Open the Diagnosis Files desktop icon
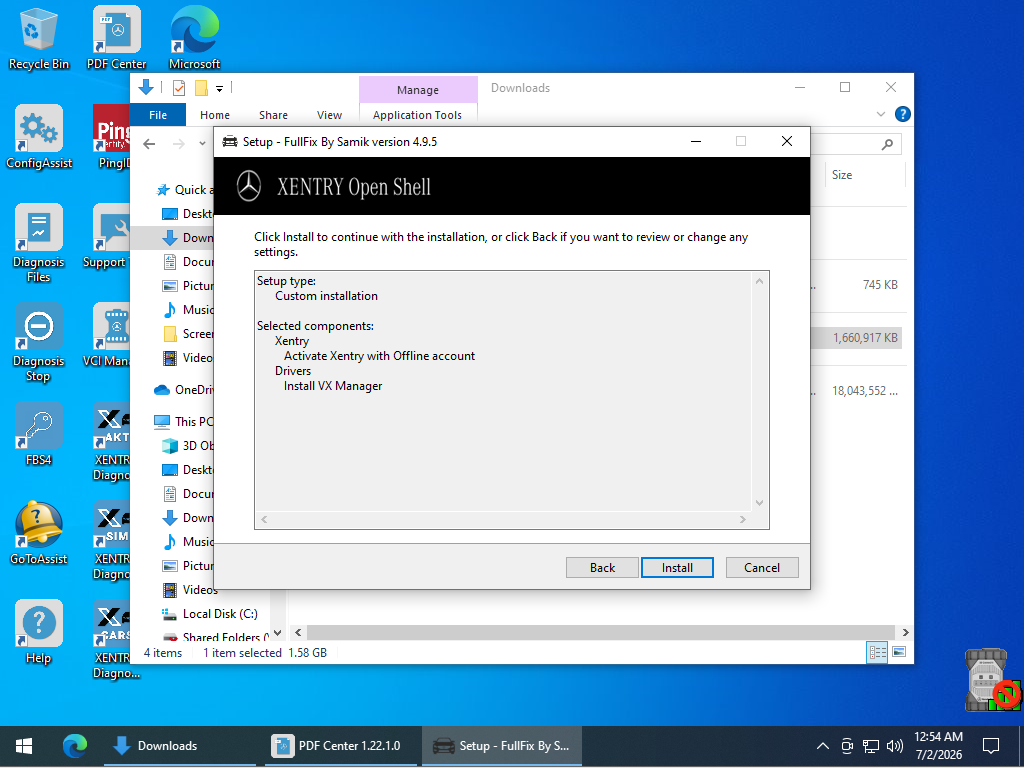Viewport: 1024px width, 768px height. (x=39, y=243)
